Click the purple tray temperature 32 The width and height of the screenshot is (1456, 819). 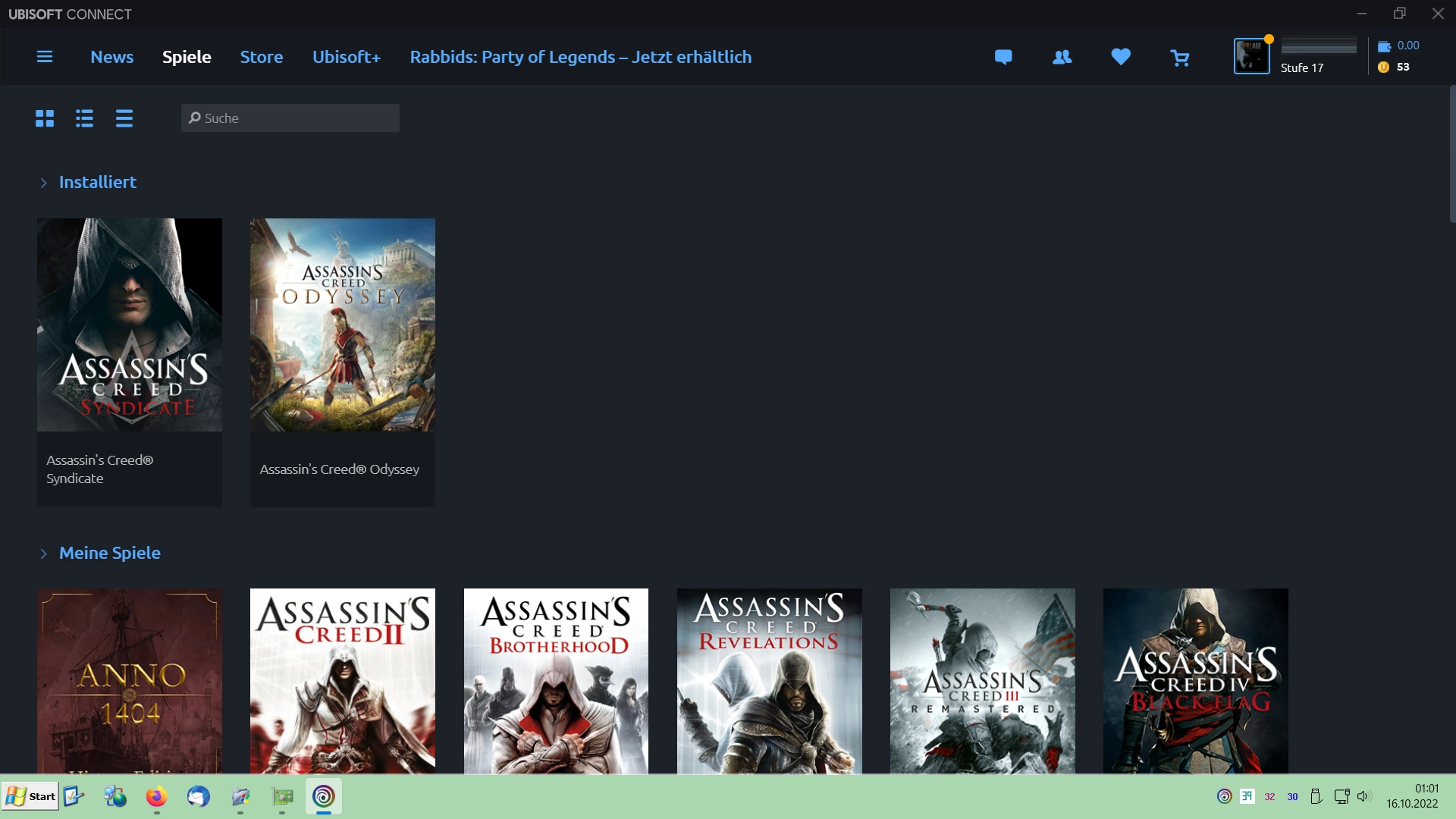coord(1269,797)
